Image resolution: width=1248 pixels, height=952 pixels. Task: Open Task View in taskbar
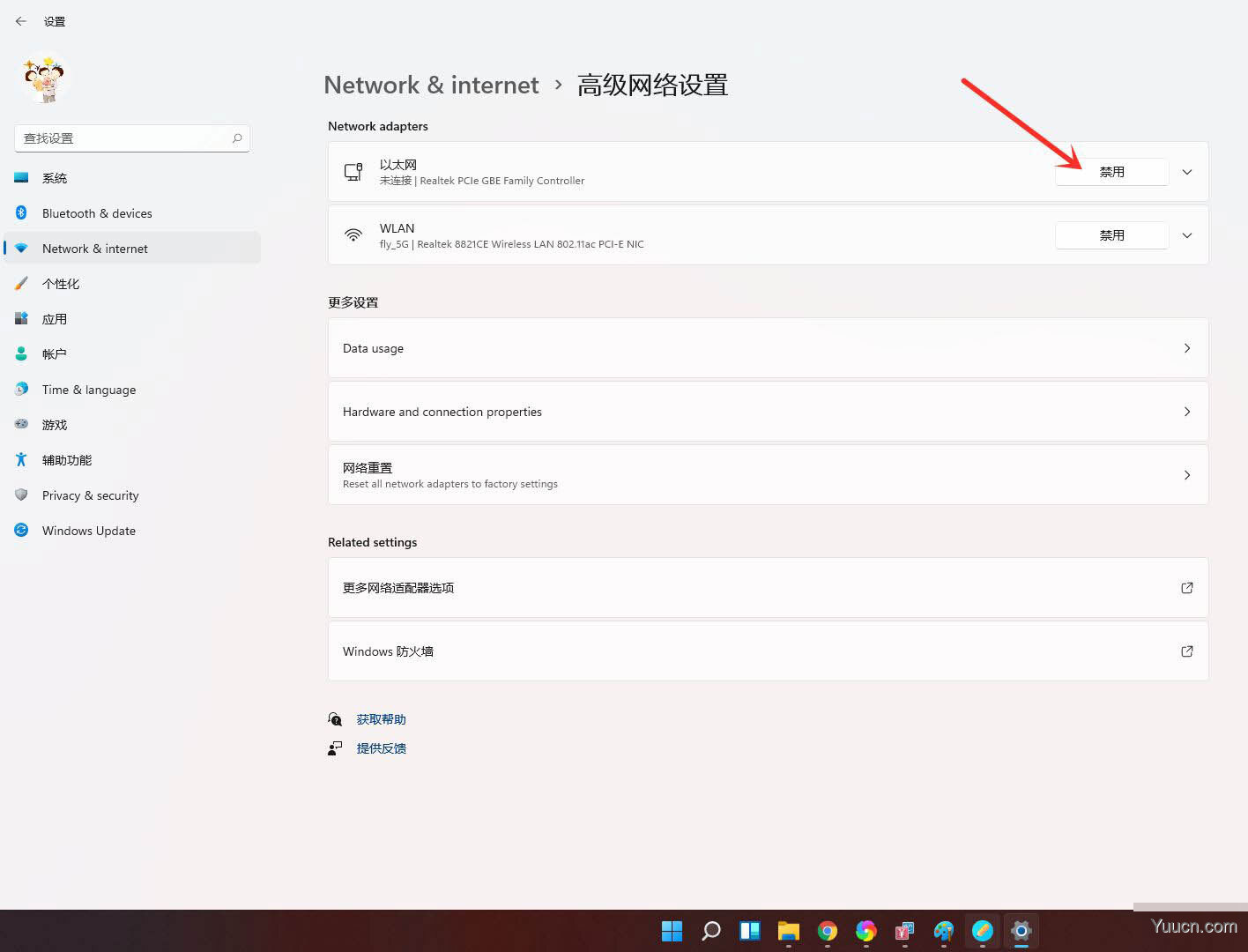[750, 931]
